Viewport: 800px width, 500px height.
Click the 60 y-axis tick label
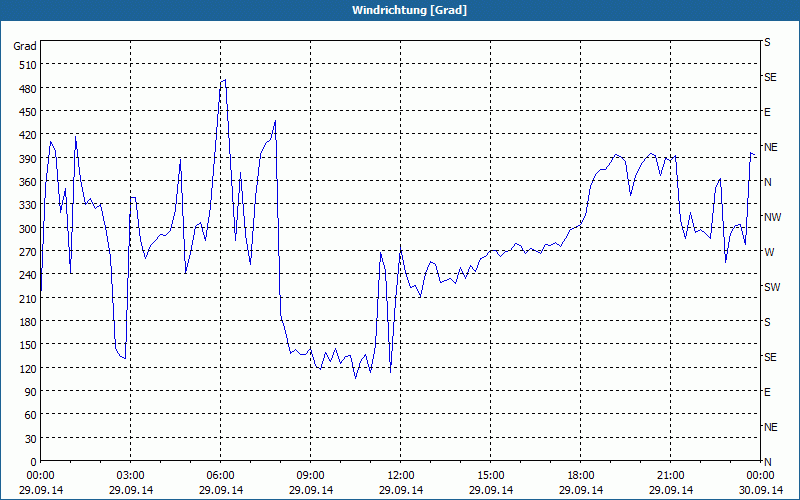[31, 415]
